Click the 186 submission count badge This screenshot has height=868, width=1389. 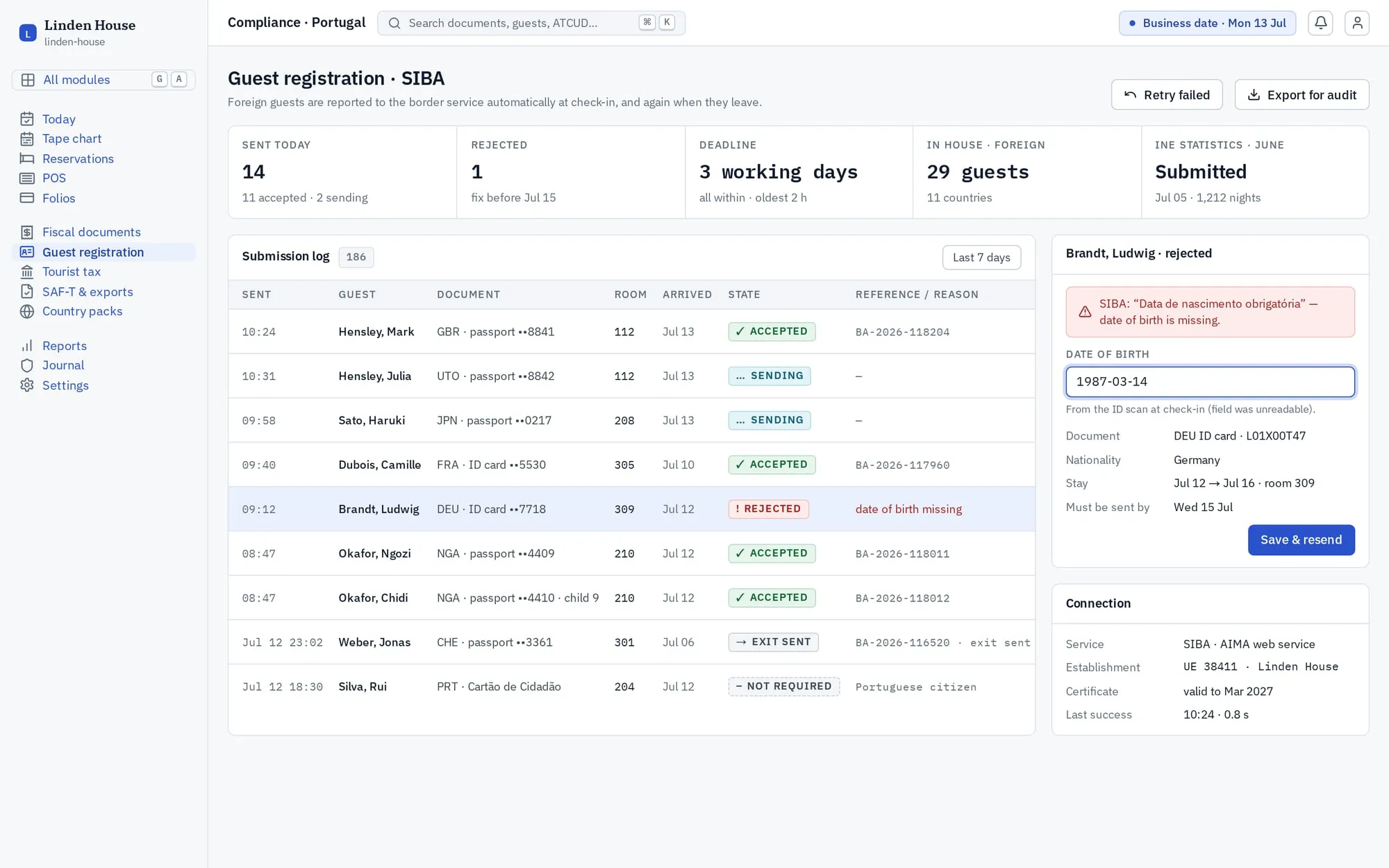click(x=356, y=257)
